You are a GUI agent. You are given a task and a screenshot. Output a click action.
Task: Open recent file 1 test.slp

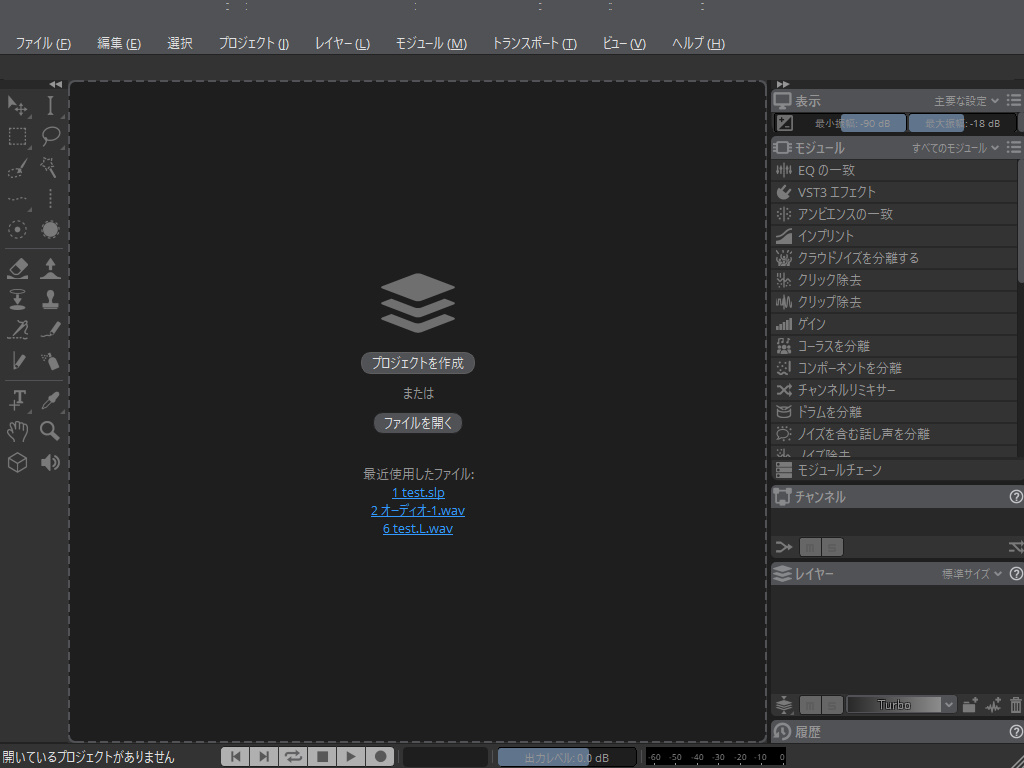pos(418,493)
